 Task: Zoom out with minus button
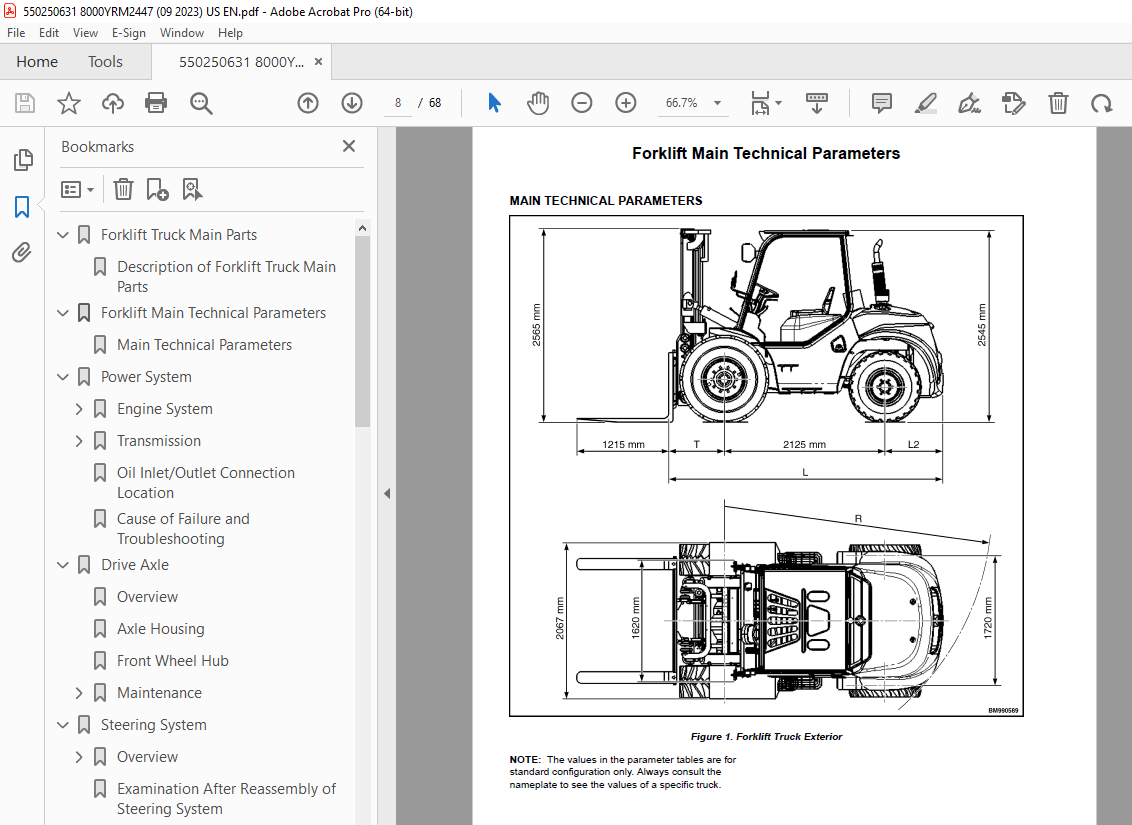point(581,103)
